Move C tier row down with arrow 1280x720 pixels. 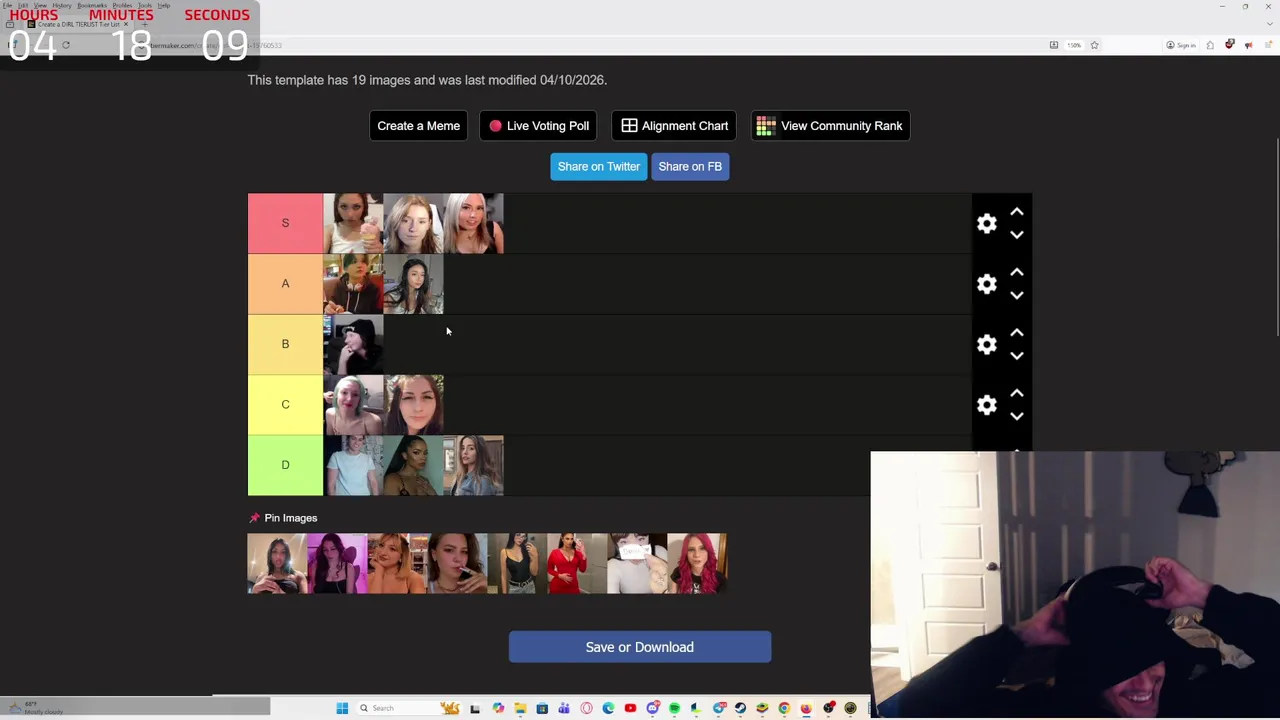pos(1017,416)
